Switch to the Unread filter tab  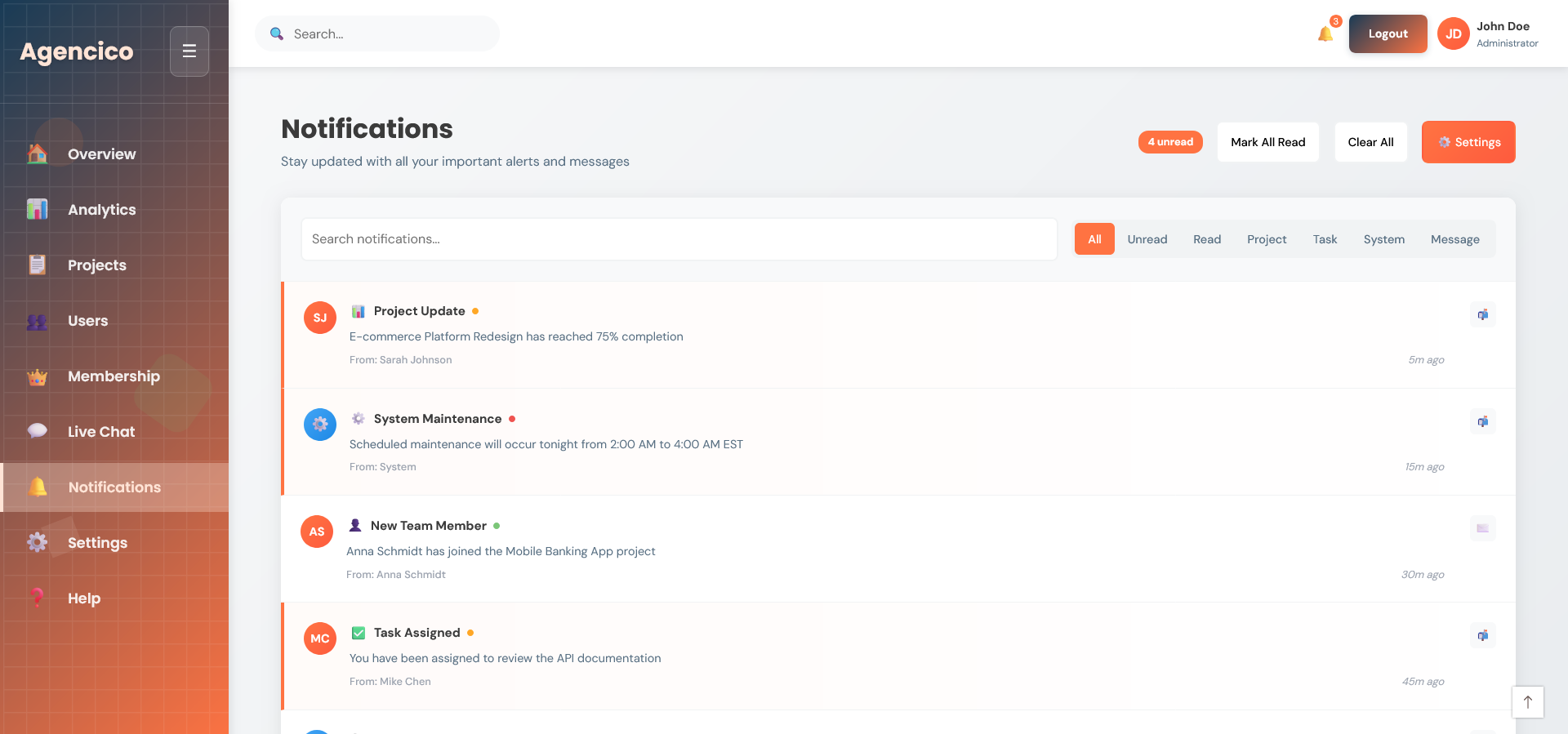point(1147,239)
